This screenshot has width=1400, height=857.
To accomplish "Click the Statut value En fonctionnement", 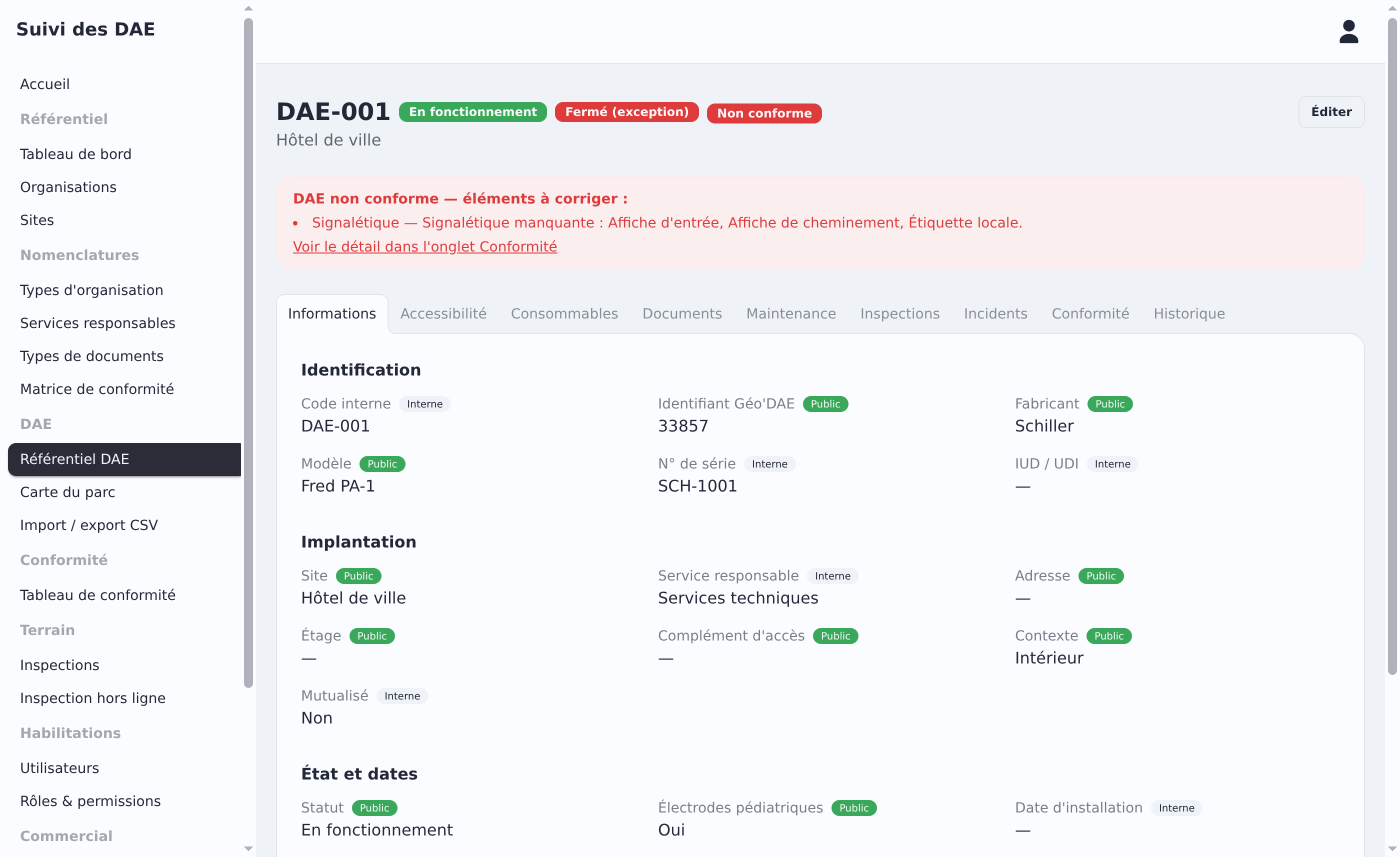I will coord(376,829).
